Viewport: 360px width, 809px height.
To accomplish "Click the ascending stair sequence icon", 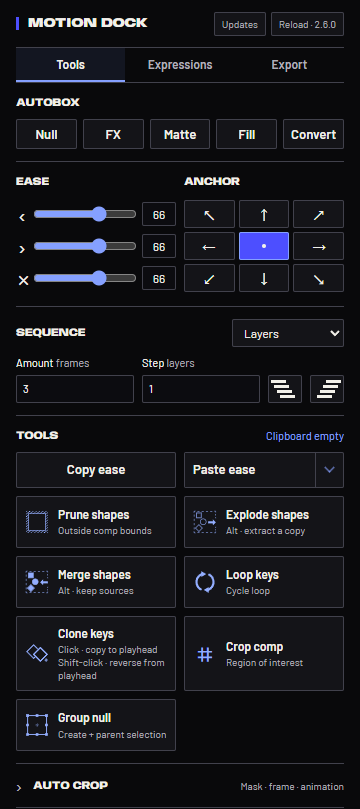I will [x=327, y=389].
